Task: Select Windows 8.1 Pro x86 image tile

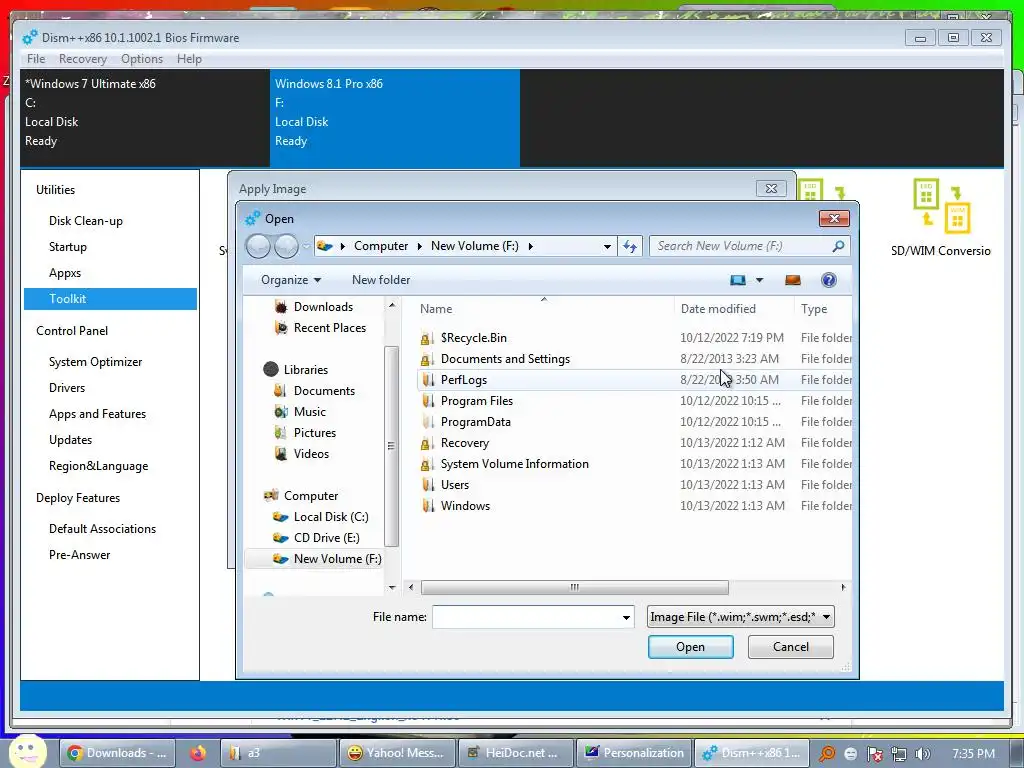Action: point(395,118)
